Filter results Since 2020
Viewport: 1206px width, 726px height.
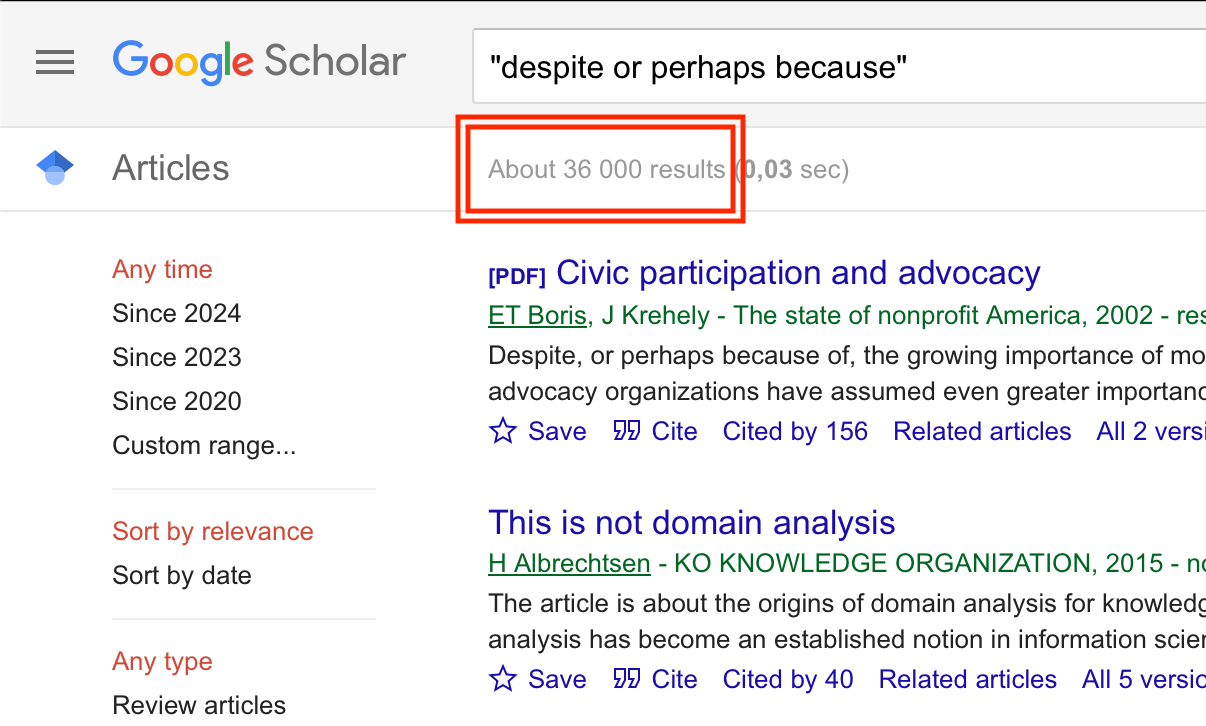pyautogui.click(x=177, y=401)
